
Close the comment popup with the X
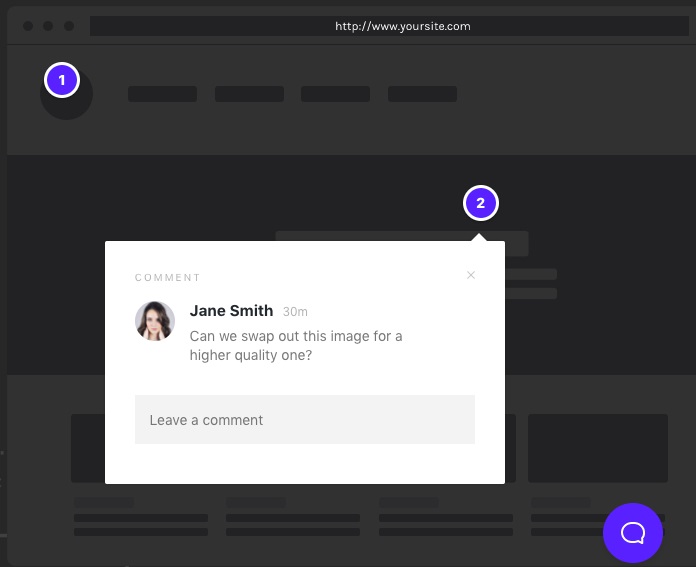pyautogui.click(x=471, y=275)
